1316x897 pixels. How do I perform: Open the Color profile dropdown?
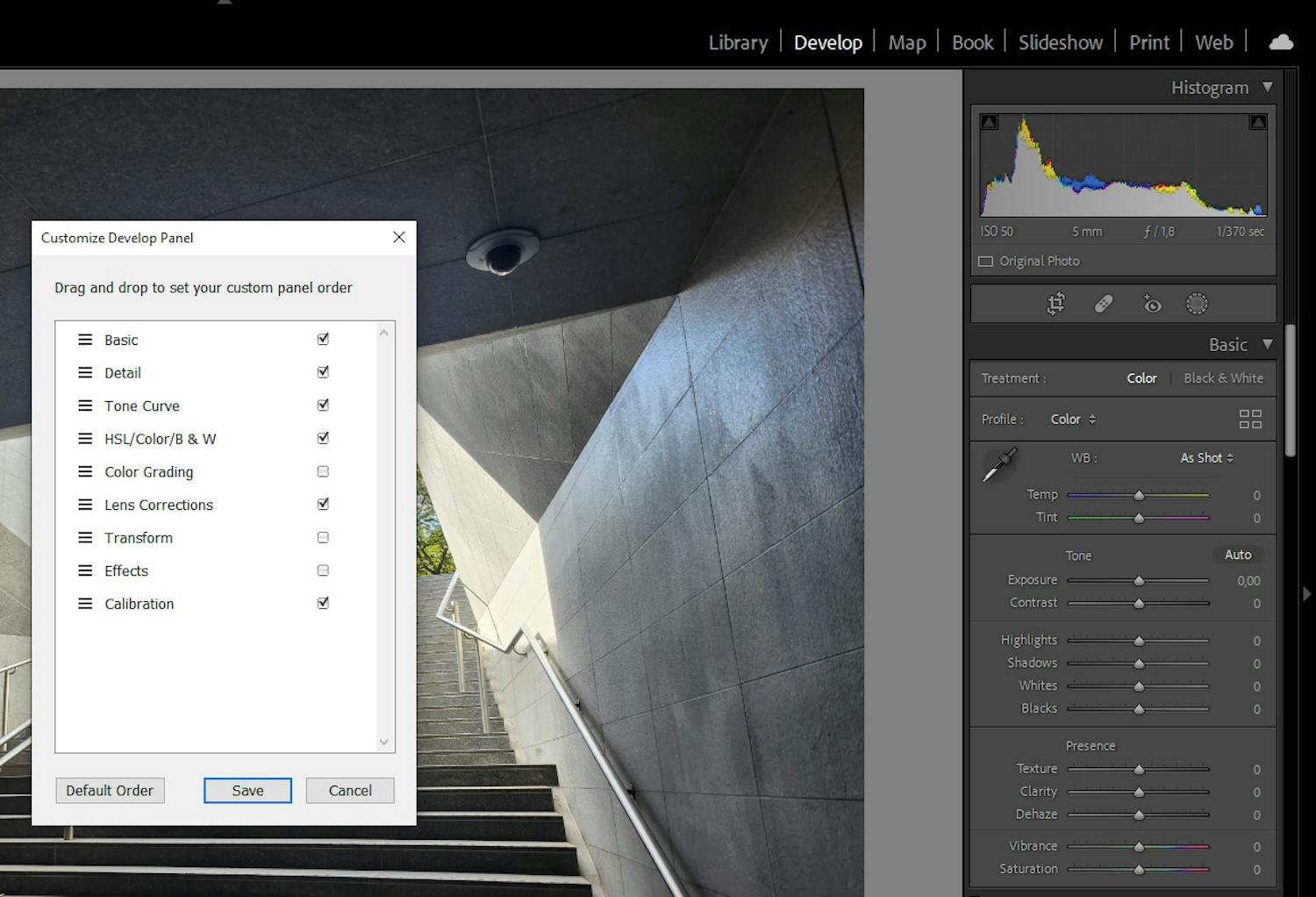(1072, 419)
